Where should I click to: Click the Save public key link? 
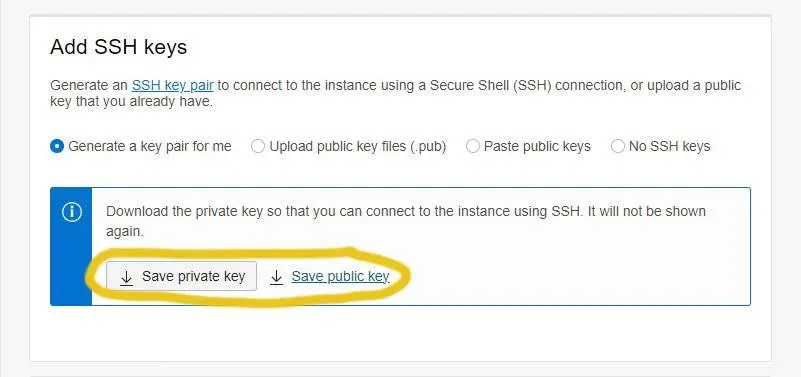coord(340,276)
